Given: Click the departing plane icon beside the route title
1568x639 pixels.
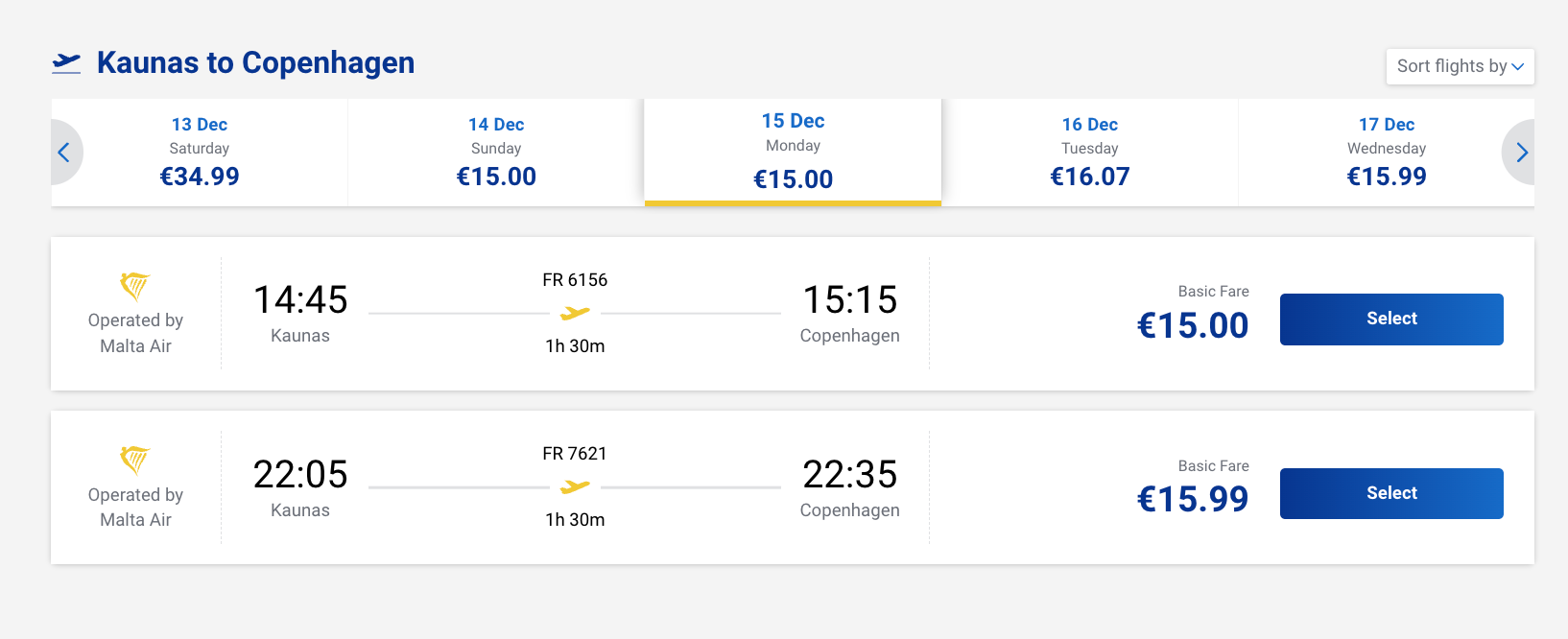Looking at the screenshot, I should pos(66,63).
